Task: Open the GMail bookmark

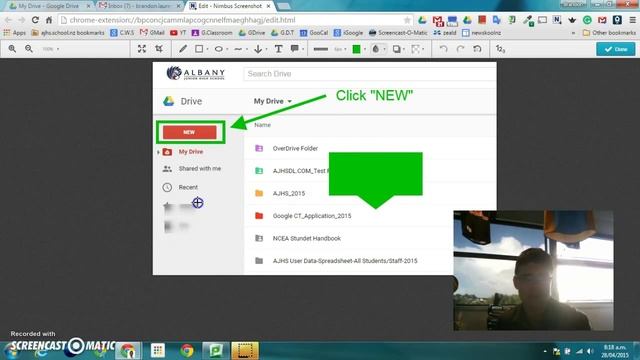Action: [152, 33]
